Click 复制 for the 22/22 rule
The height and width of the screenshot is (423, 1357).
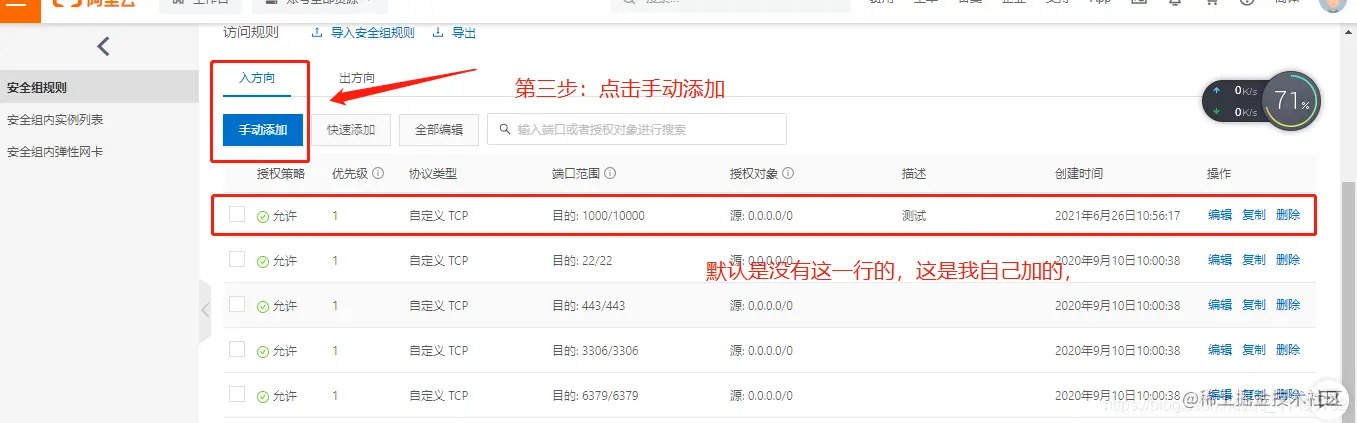tap(1254, 260)
